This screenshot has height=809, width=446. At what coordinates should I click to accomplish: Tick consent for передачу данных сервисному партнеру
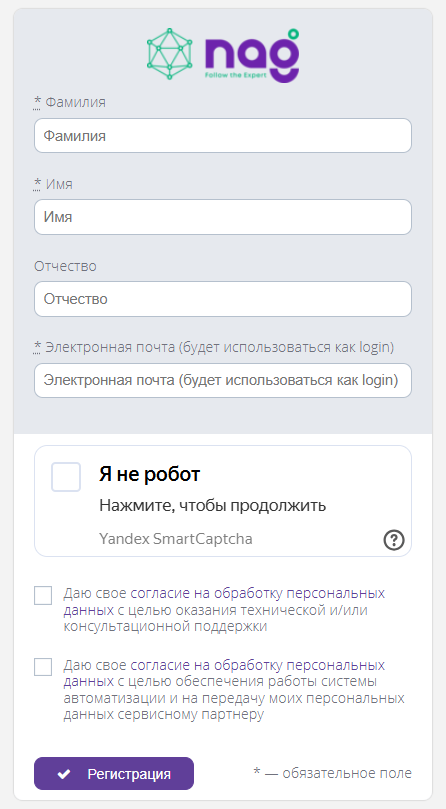coord(43,667)
